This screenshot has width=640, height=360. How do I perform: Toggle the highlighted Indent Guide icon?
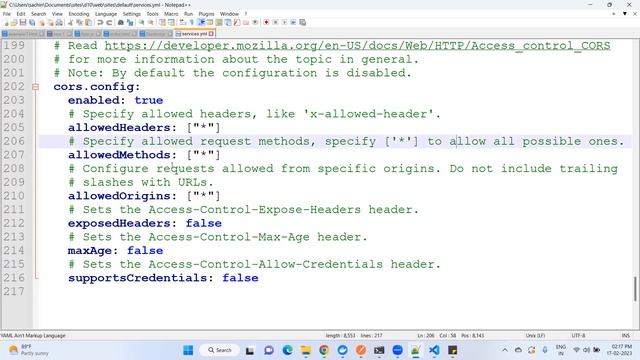pos(201,22)
